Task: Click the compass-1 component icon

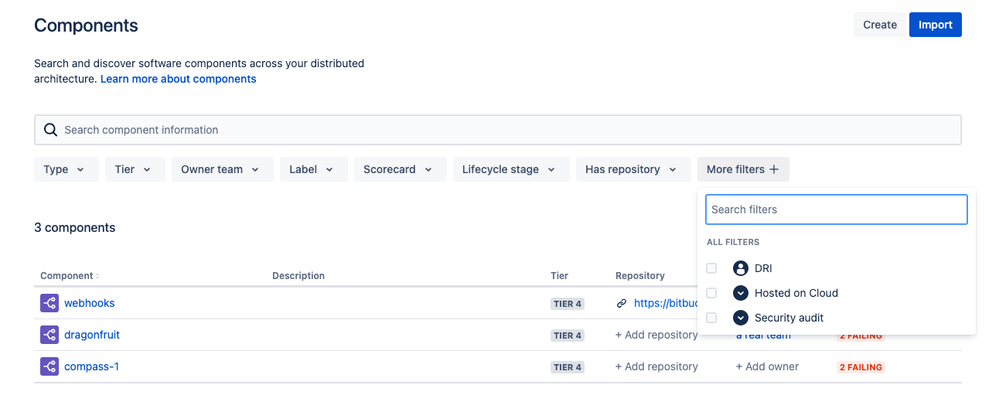Action: coord(50,367)
